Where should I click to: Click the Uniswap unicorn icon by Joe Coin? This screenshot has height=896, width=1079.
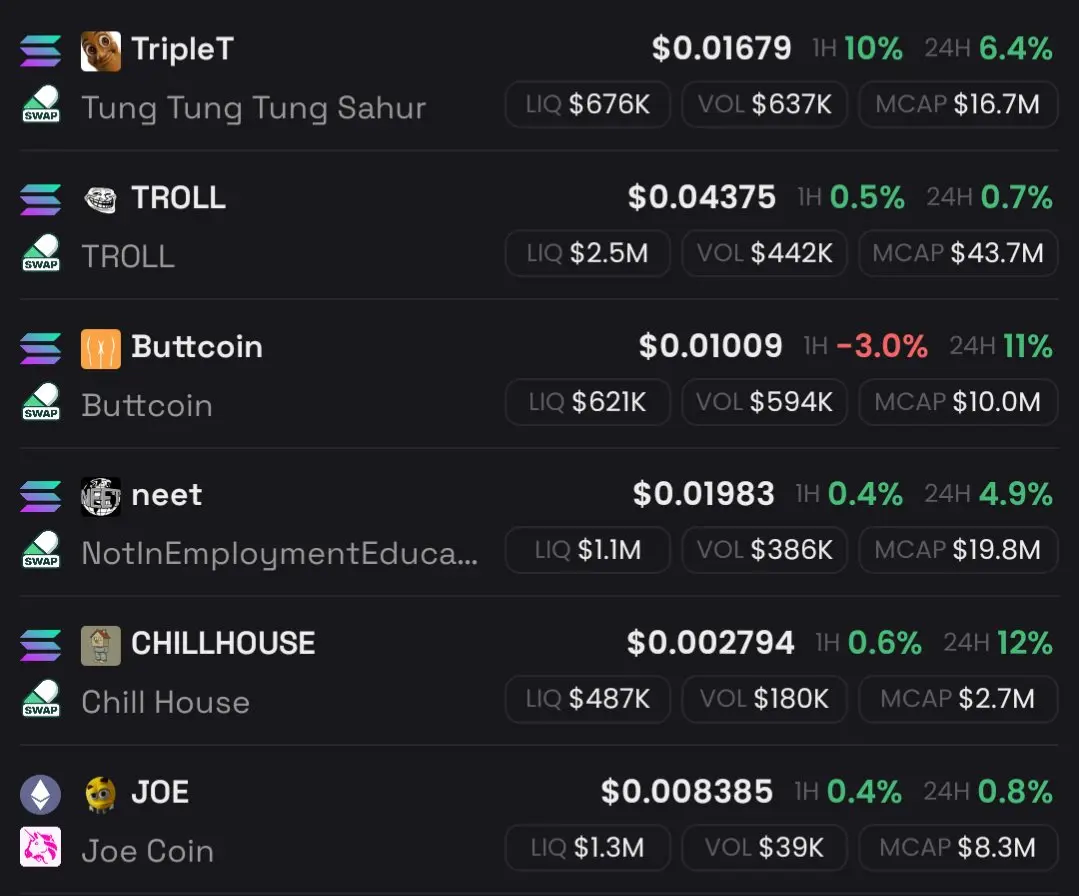point(41,847)
